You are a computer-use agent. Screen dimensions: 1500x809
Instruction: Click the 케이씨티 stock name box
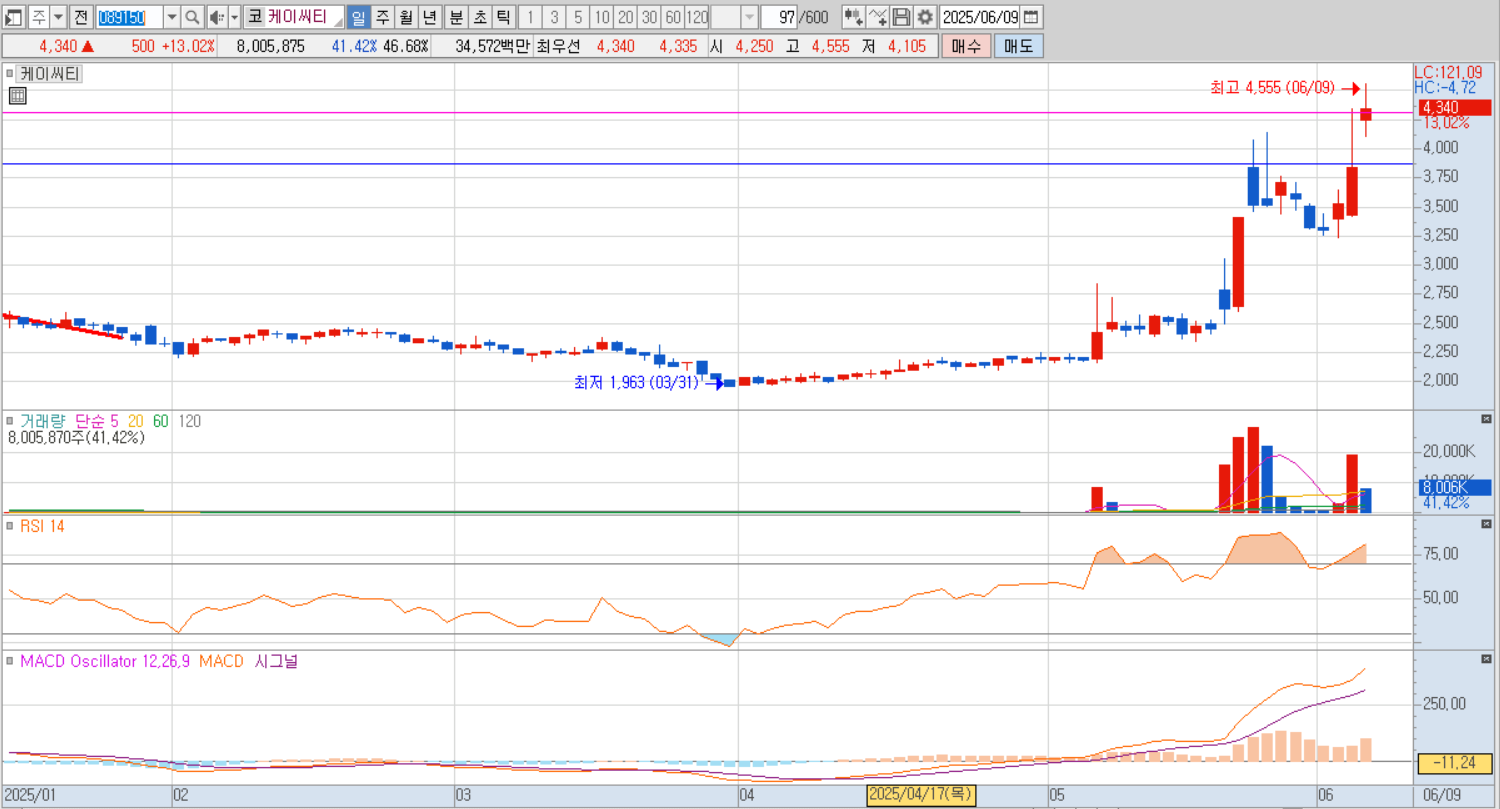(x=304, y=17)
